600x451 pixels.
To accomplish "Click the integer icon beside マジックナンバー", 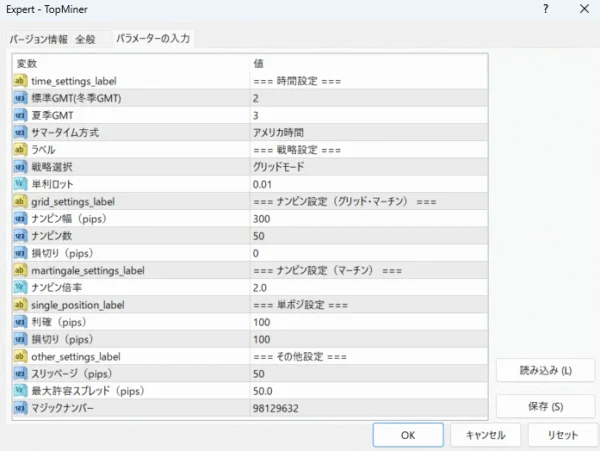I will (20, 408).
